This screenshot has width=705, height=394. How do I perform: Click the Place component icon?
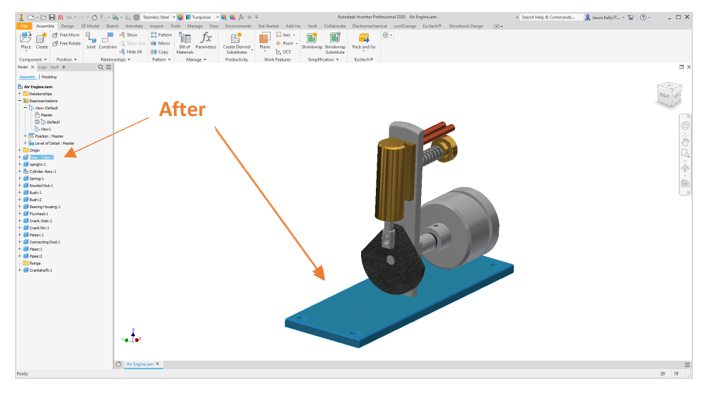[26, 40]
